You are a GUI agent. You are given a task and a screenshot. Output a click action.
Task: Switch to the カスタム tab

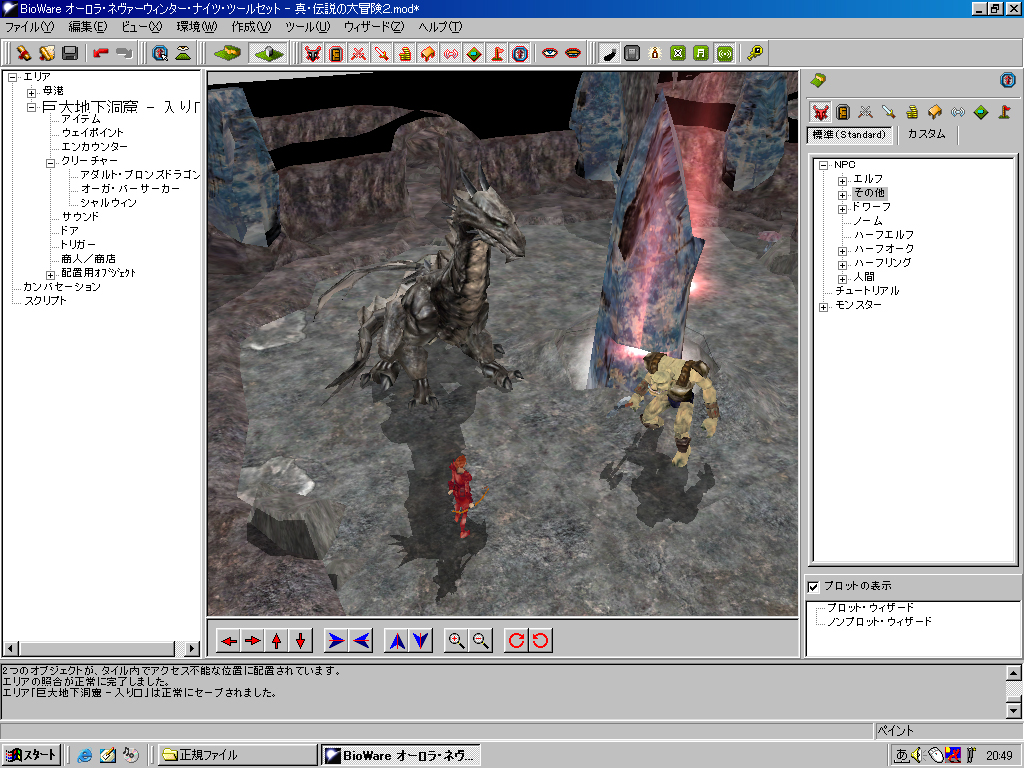click(x=926, y=134)
